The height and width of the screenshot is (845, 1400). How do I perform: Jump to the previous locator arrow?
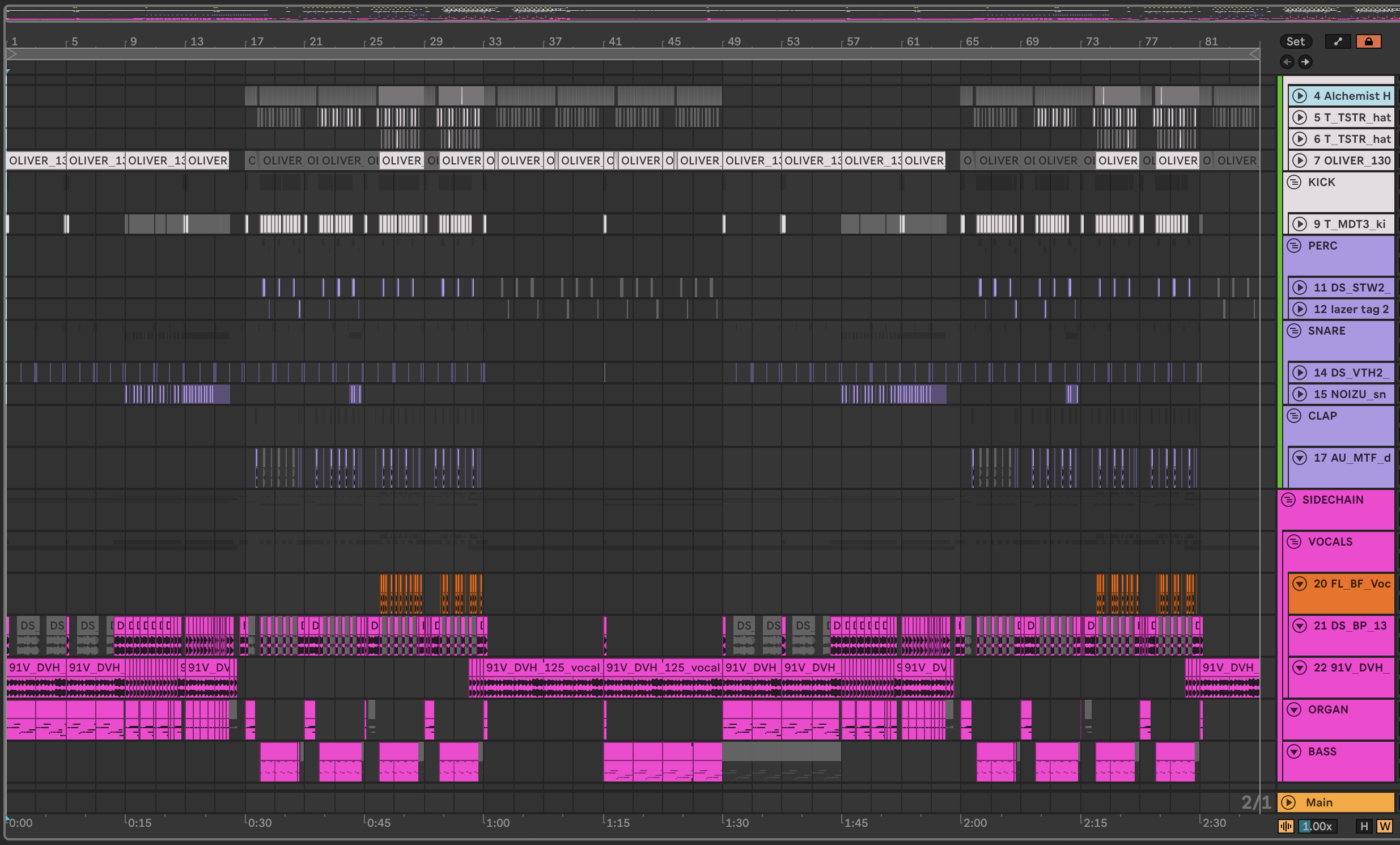pos(1287,62)
